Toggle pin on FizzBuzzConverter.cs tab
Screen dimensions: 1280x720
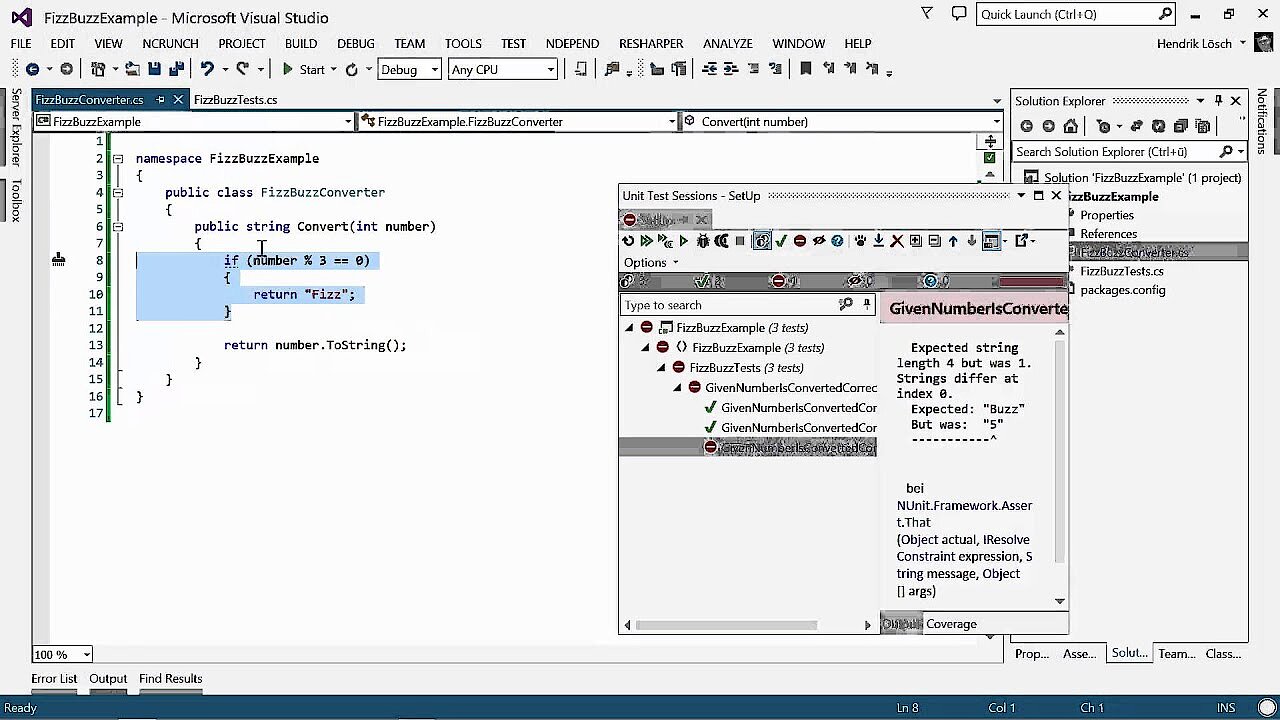click(160, 100)
